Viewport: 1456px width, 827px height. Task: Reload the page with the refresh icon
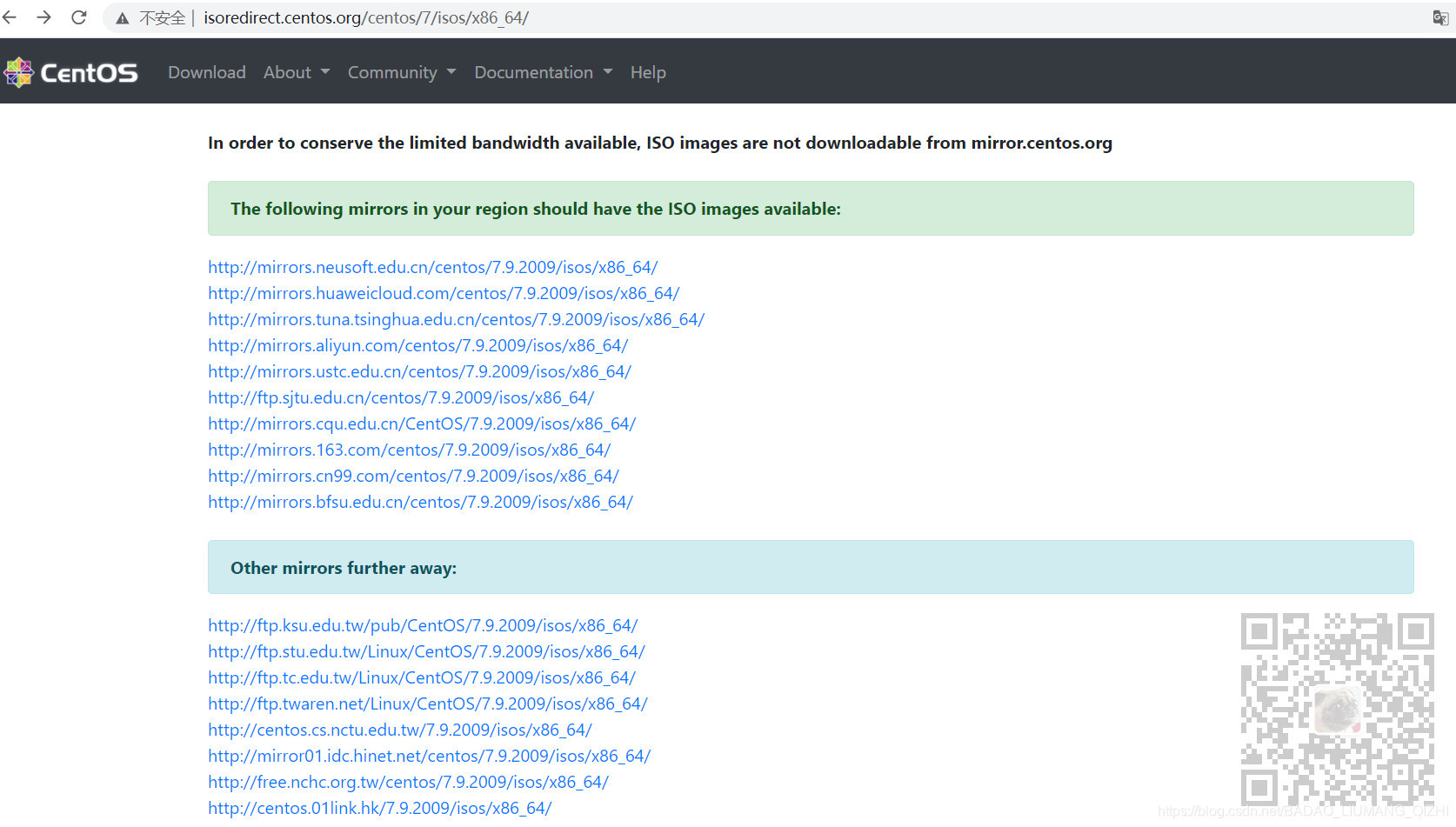(78, 17)
